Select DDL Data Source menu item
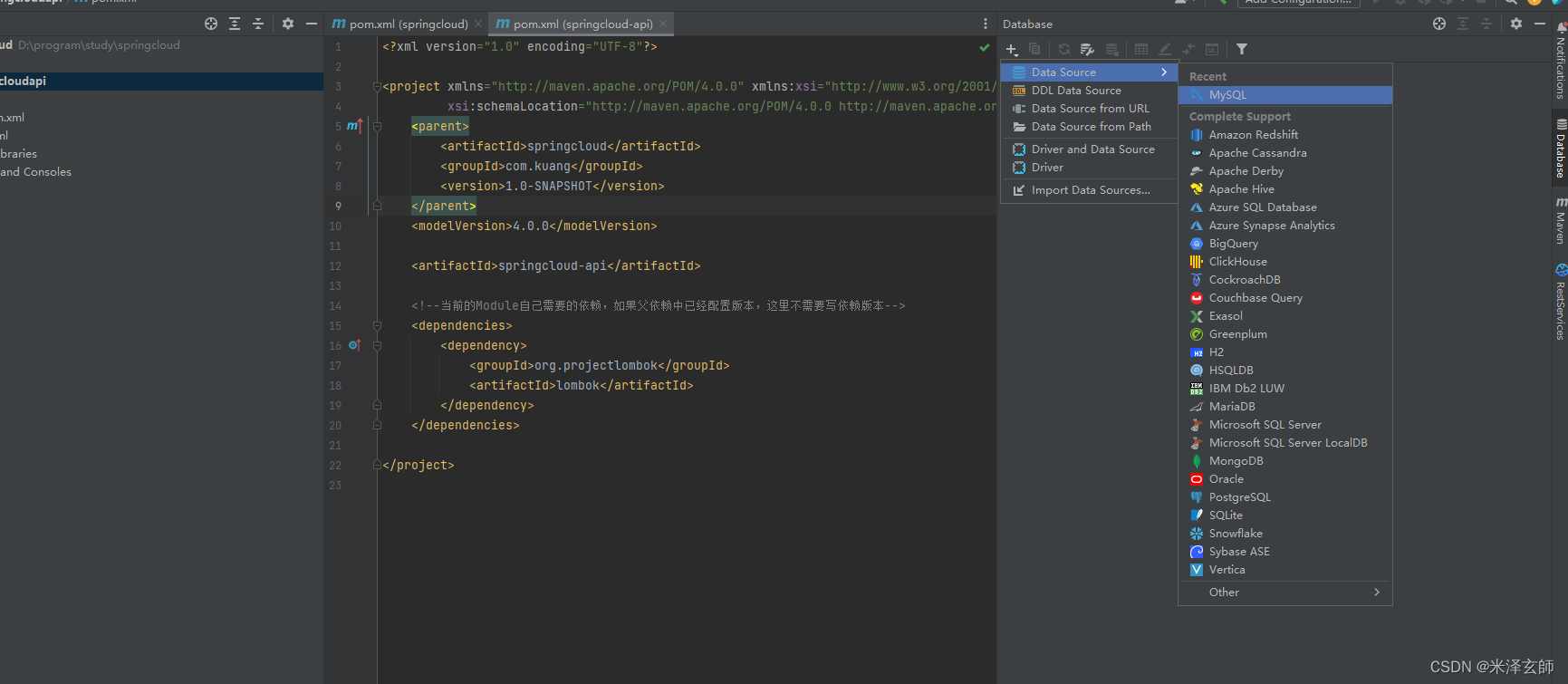 1089,91
